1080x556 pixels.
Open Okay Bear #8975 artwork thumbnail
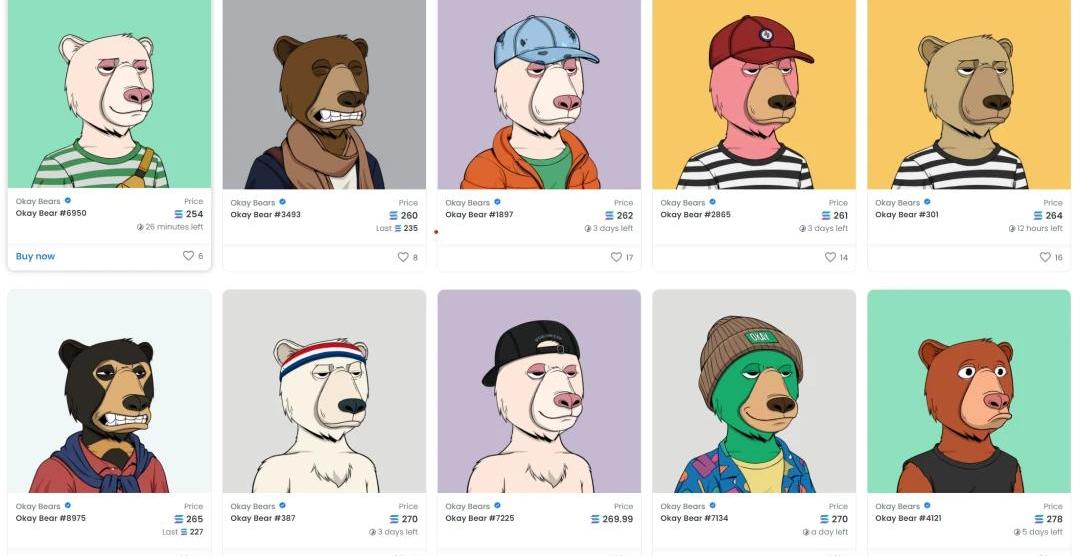(x=110, y=391)
